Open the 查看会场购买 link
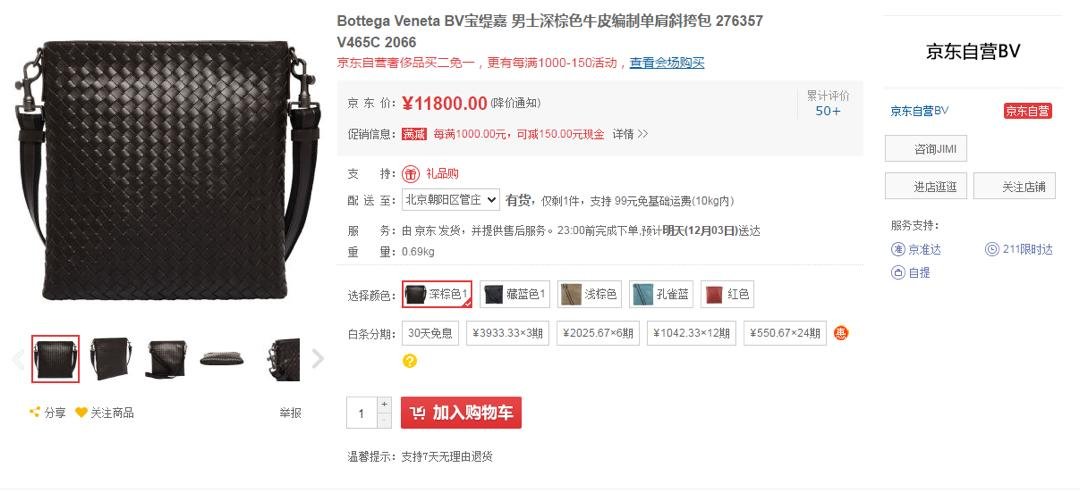The width and height of the screenshot is (1080, 493). click(x=667, y=63)
